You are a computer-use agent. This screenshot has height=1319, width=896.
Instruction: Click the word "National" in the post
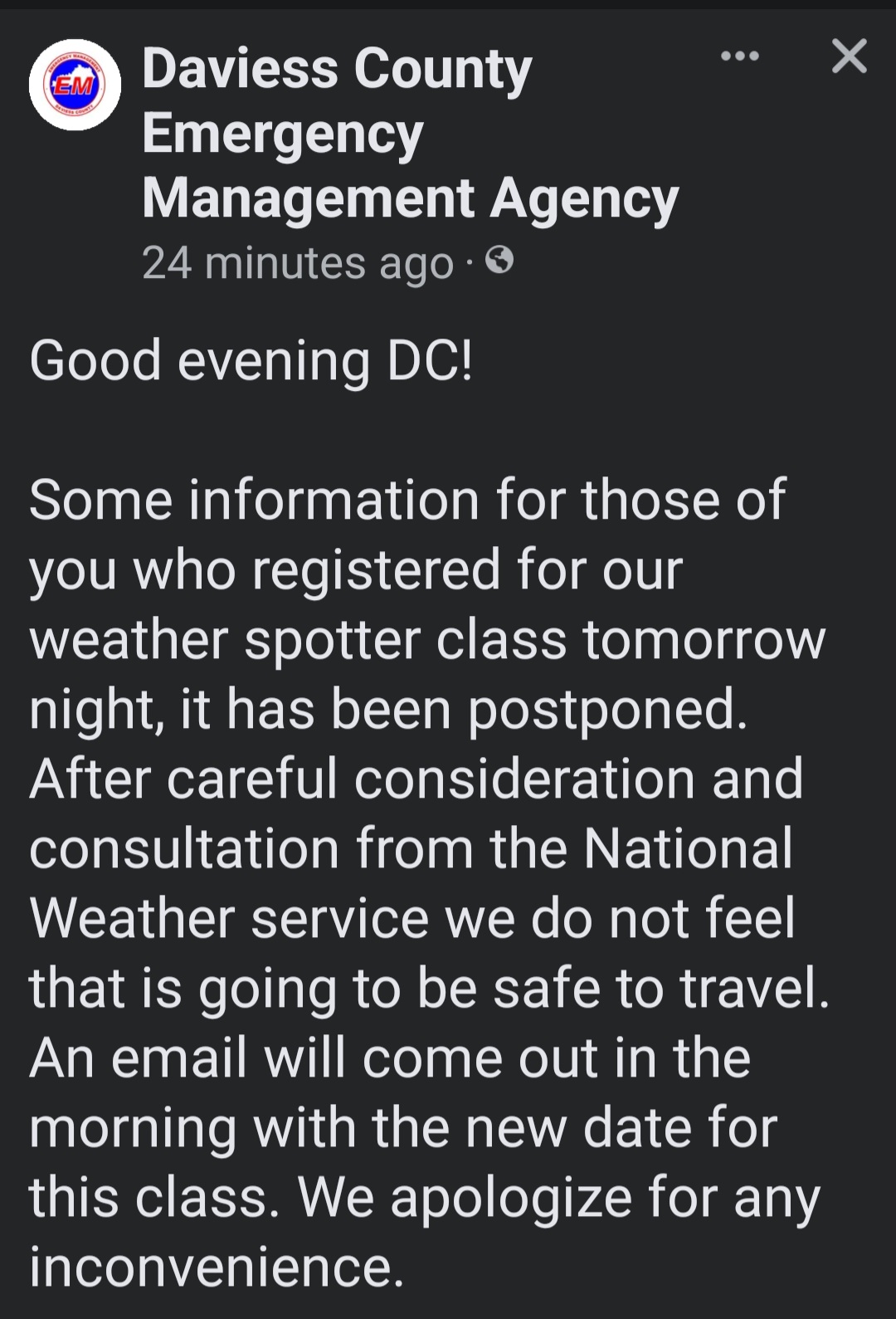(x=688, y=849)
